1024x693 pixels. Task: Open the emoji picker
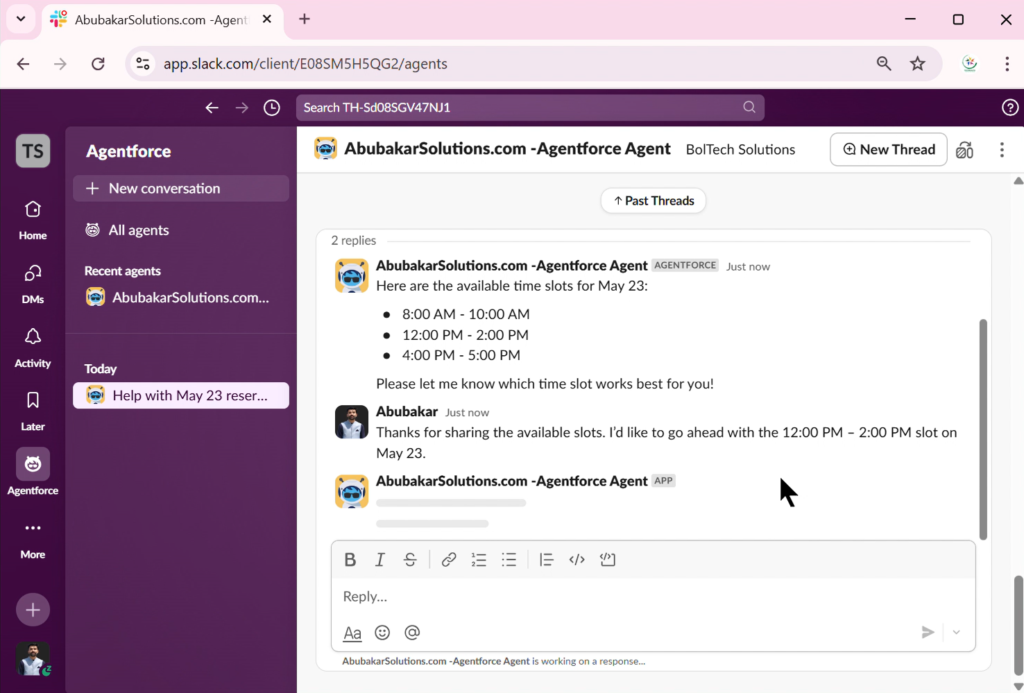coord(382,632)
